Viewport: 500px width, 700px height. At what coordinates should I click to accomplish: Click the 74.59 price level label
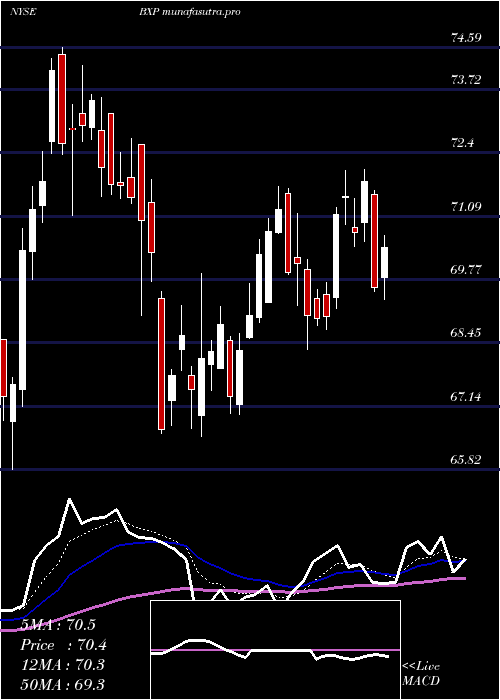[466, 38]
